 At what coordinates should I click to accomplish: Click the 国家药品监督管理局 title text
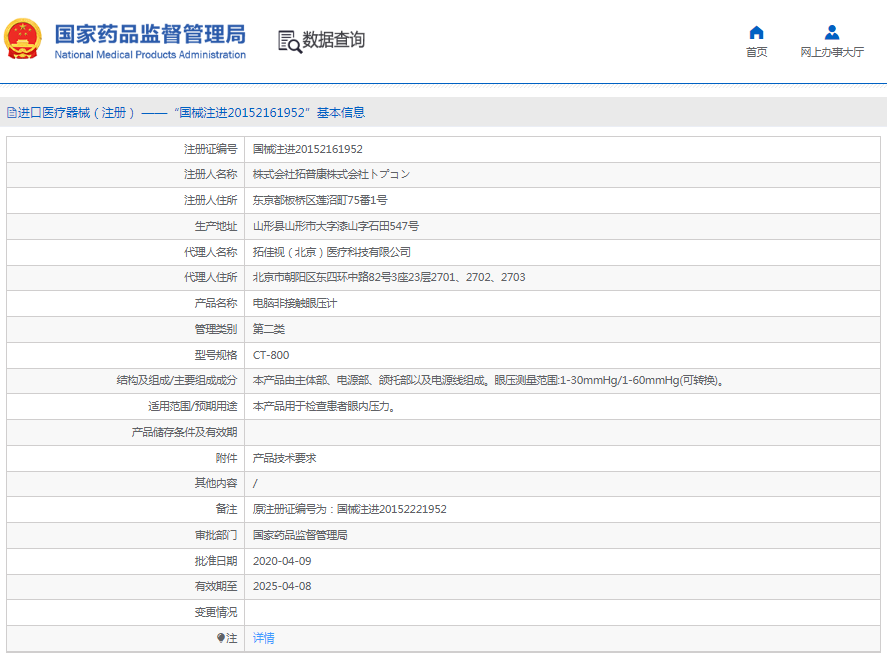point(150,32)
